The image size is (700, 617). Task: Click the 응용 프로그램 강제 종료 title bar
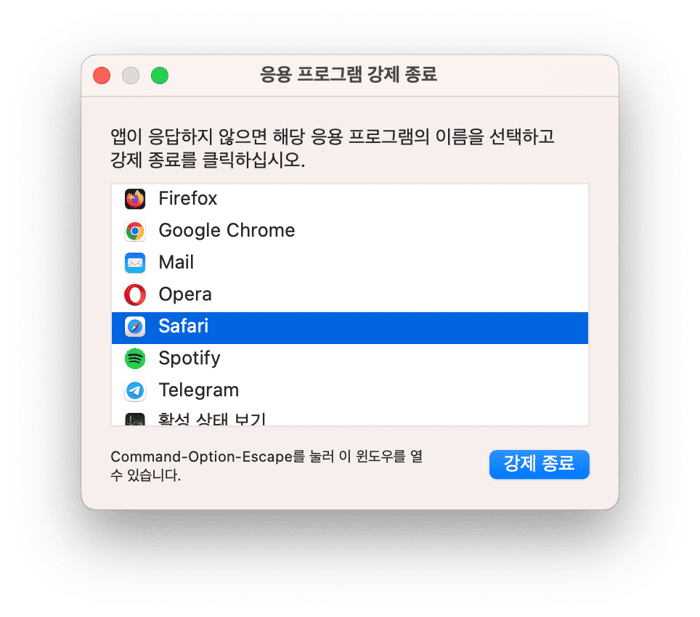tap(348, 75)
